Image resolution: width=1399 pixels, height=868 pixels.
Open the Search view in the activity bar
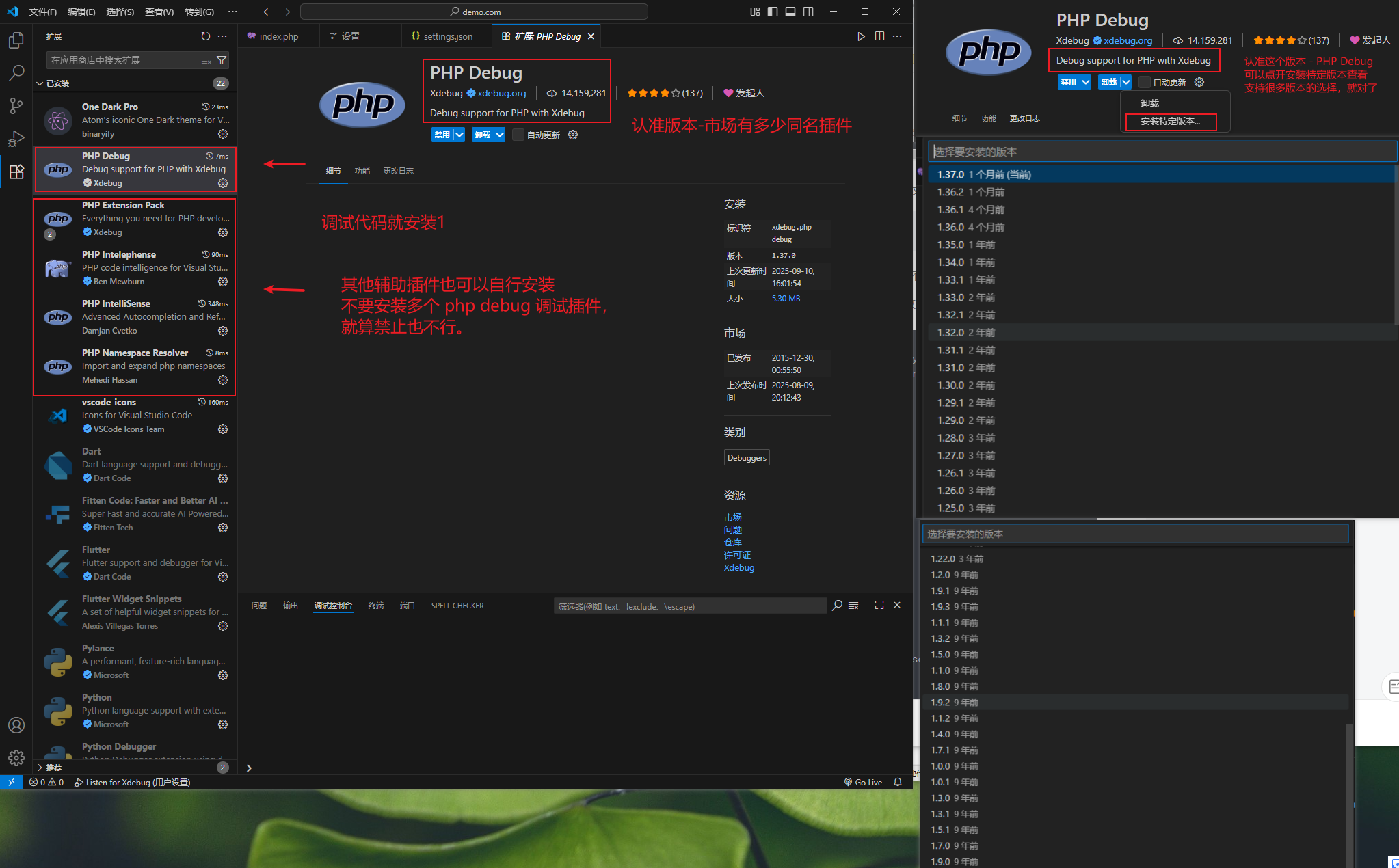pyautogui.click(x=16, y=72)
